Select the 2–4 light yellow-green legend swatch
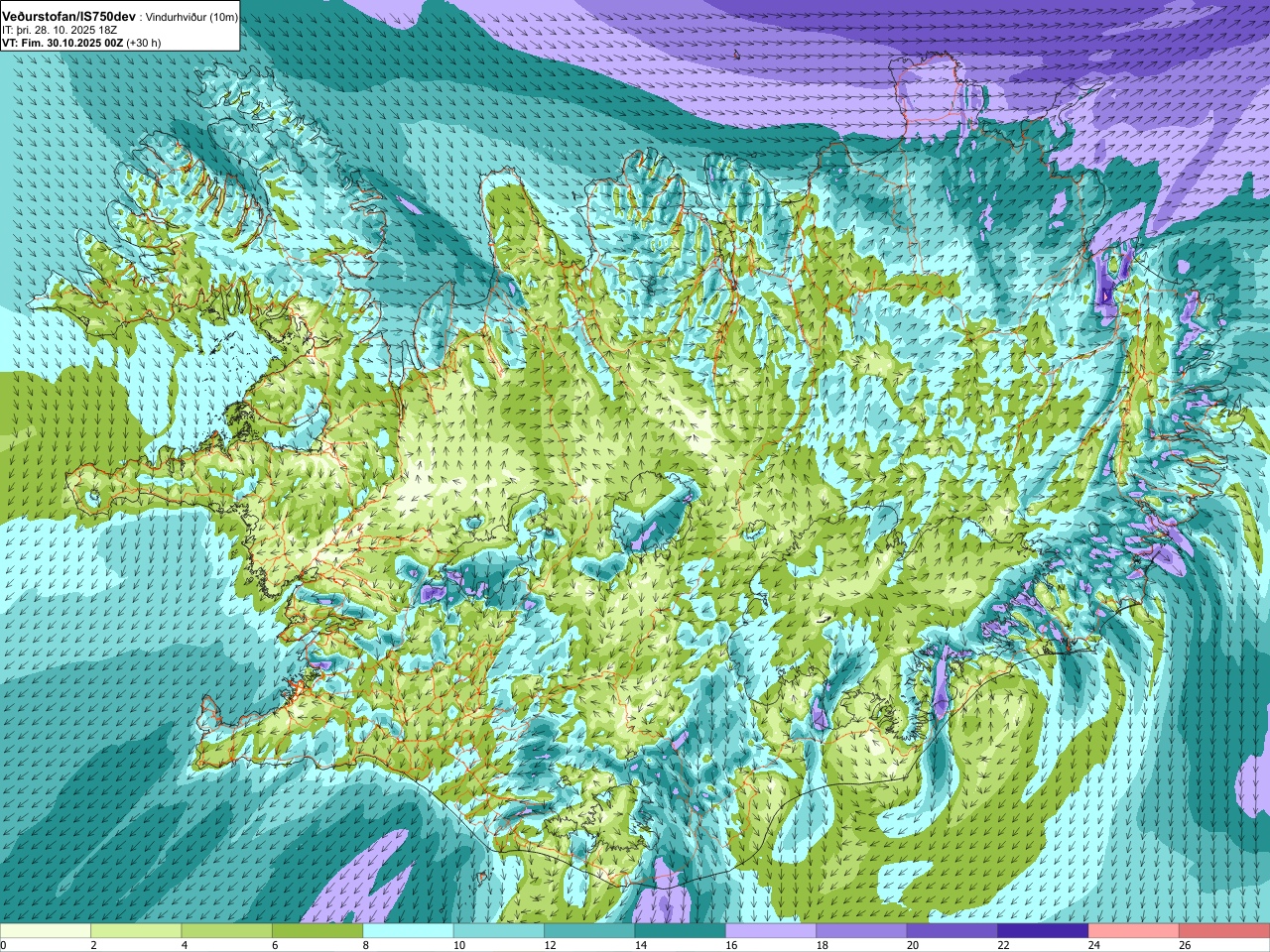1270x952 pixels. (x=136, y=931)
